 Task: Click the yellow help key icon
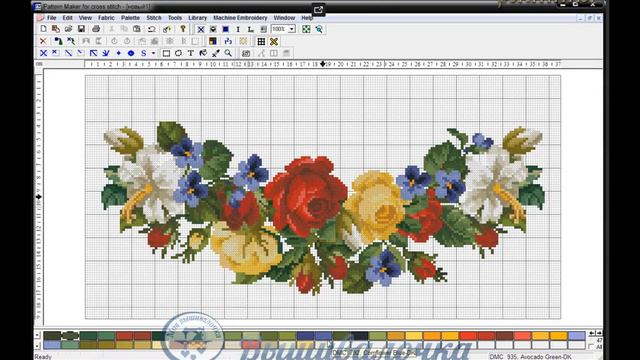183,29
